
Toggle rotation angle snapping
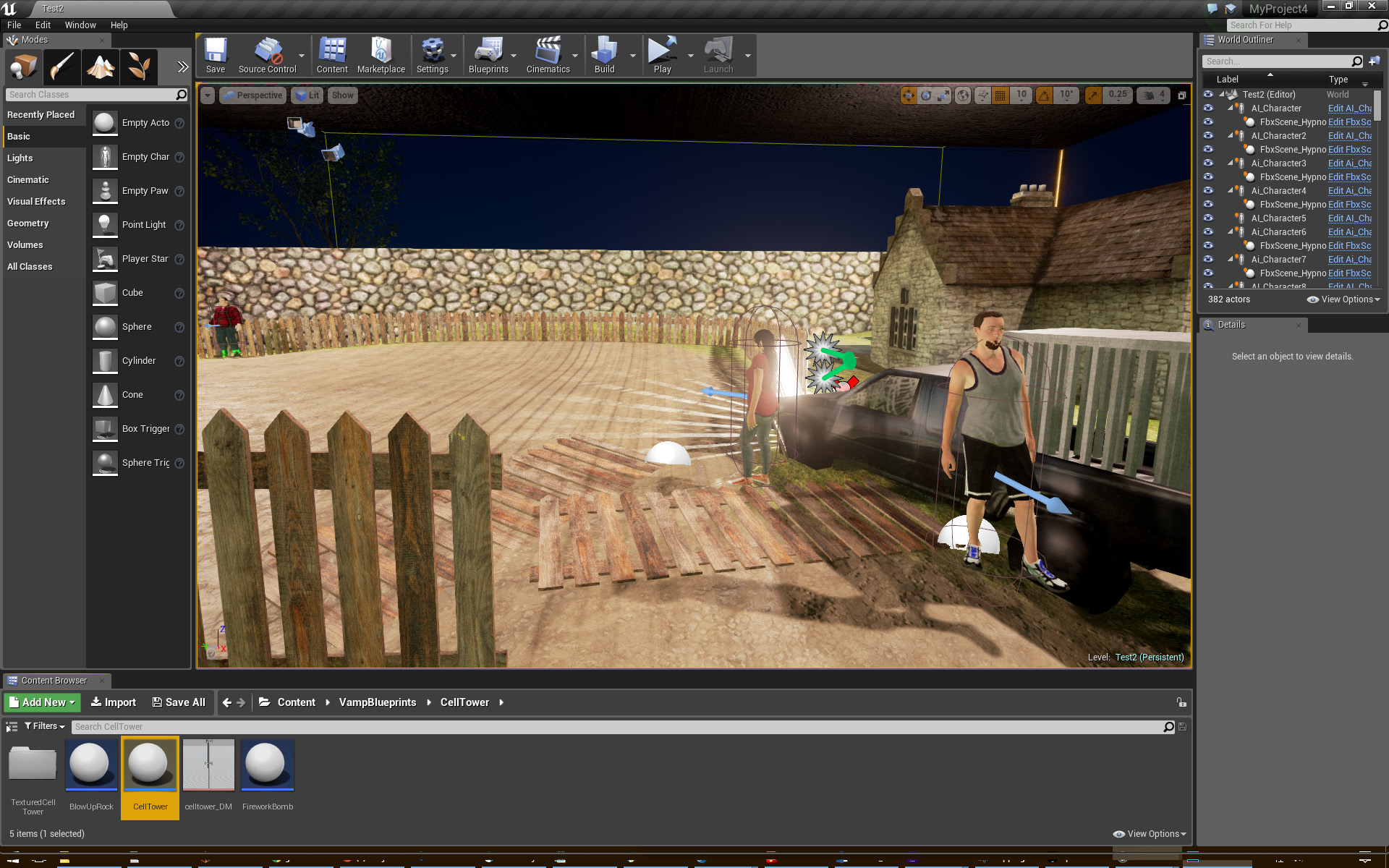1044,95
